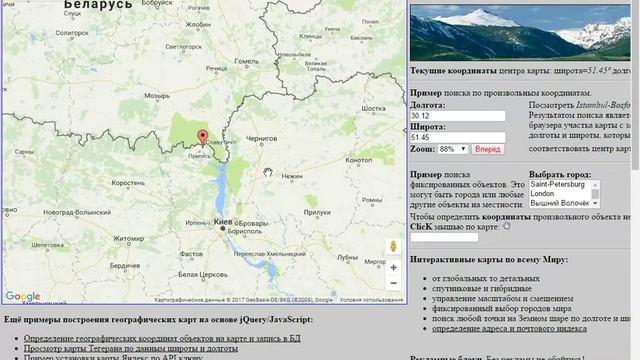Click the Широта input field with 51.45
This screenshot has width=640, height=360.
click(458, 138)
